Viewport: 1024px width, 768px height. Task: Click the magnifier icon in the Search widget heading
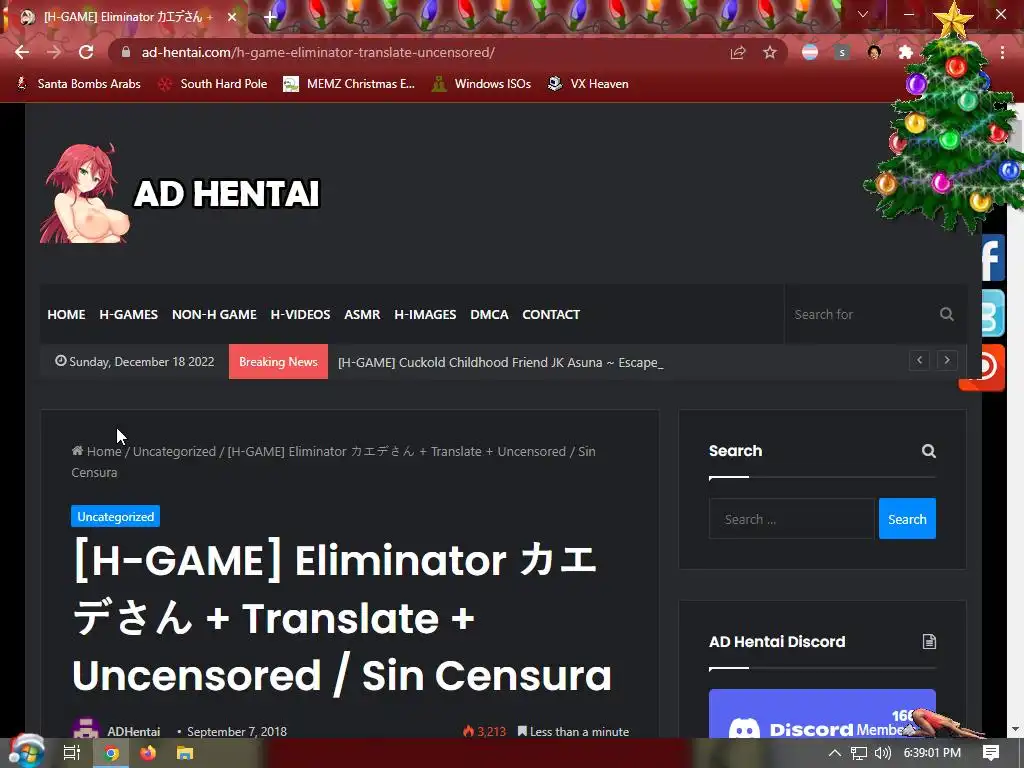[929, 451]
